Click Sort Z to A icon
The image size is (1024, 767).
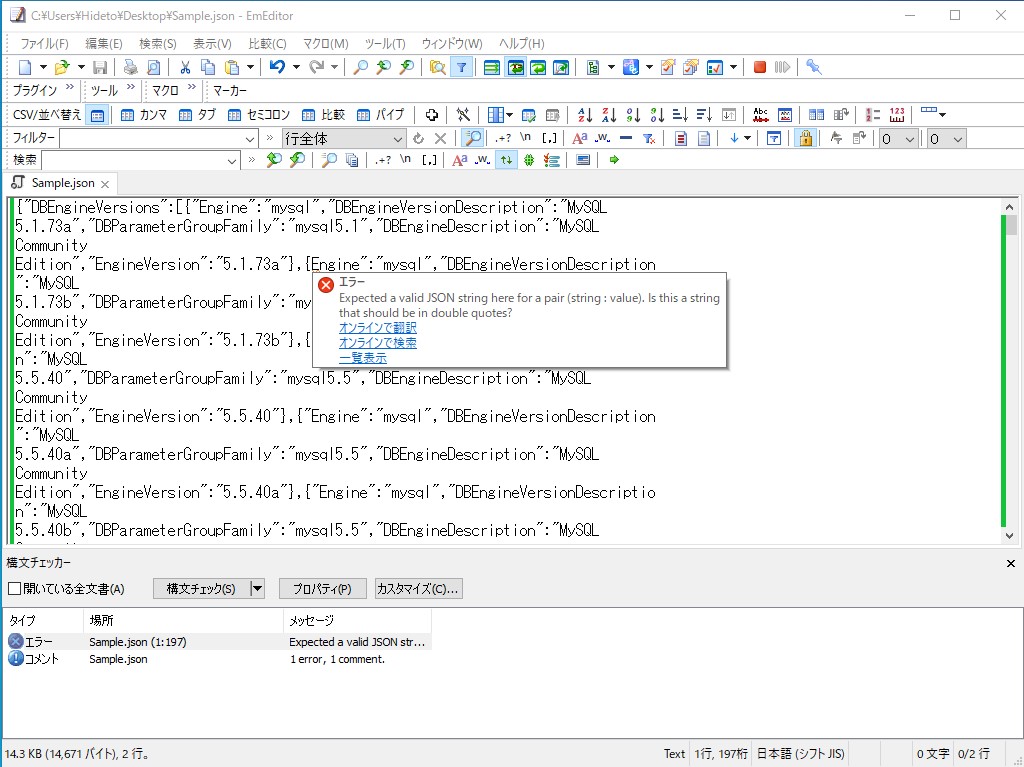(609, 115)
